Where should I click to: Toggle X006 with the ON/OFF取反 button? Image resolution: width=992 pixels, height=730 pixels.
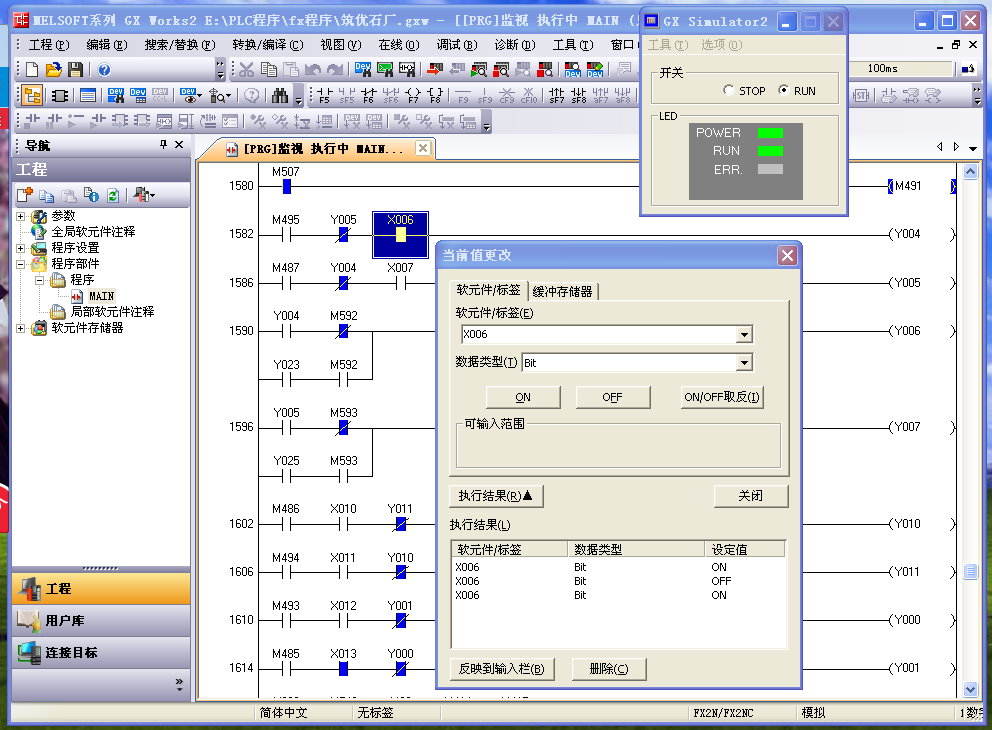click(722, 397)
